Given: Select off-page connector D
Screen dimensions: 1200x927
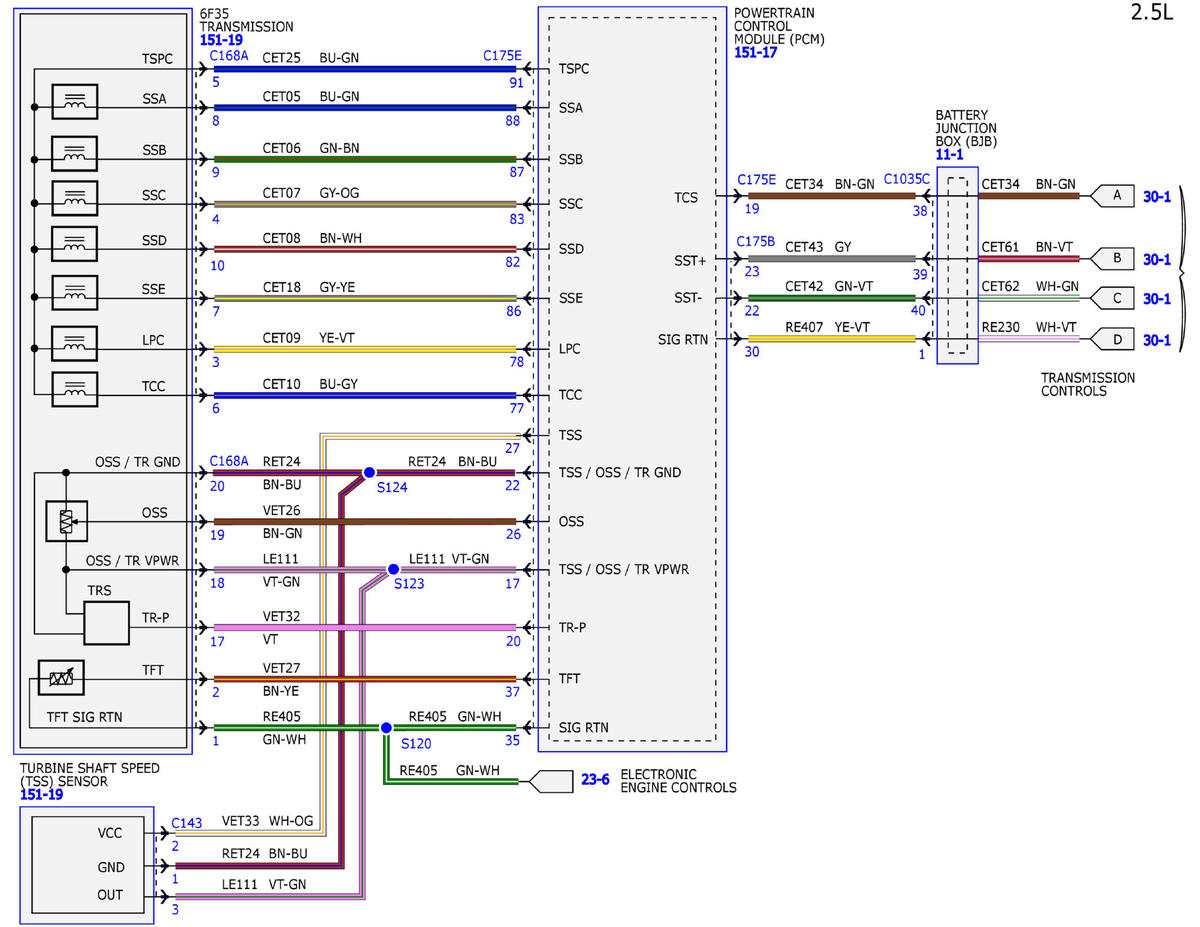Looking at the screenshot, I should (1110, 340).
